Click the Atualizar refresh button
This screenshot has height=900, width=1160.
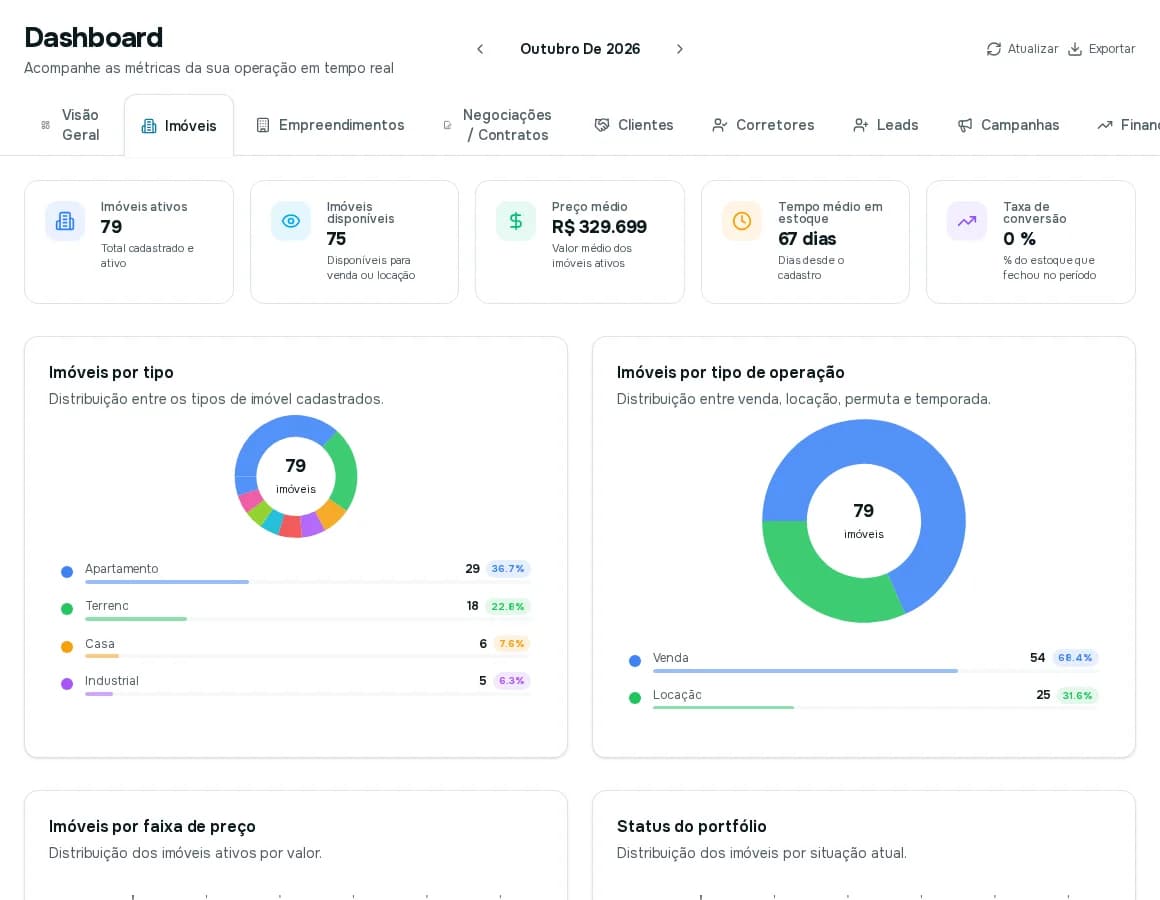point(1022,49)
